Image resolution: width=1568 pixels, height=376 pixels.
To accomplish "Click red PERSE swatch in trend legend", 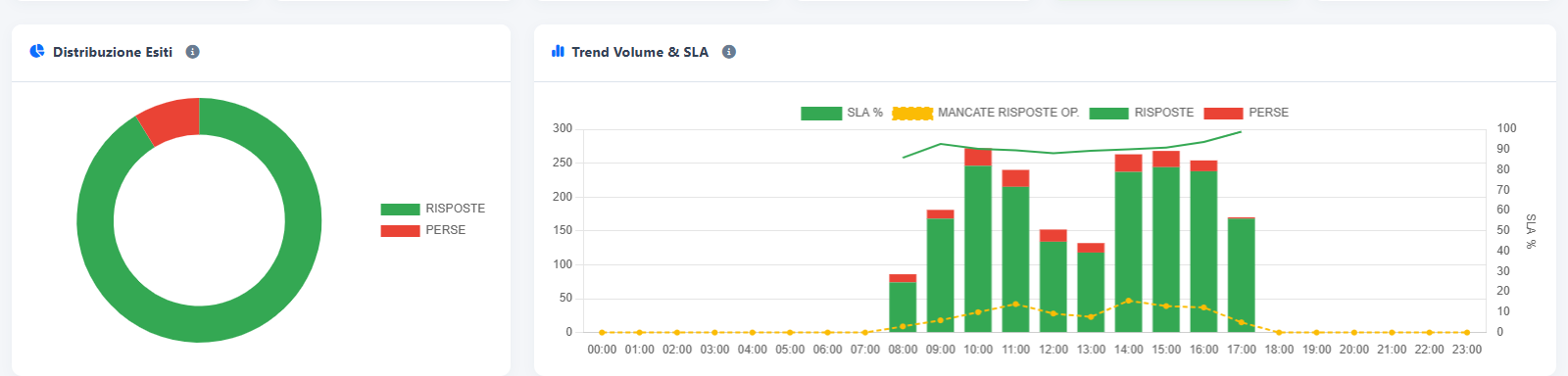I will (x=1223, y=114).
